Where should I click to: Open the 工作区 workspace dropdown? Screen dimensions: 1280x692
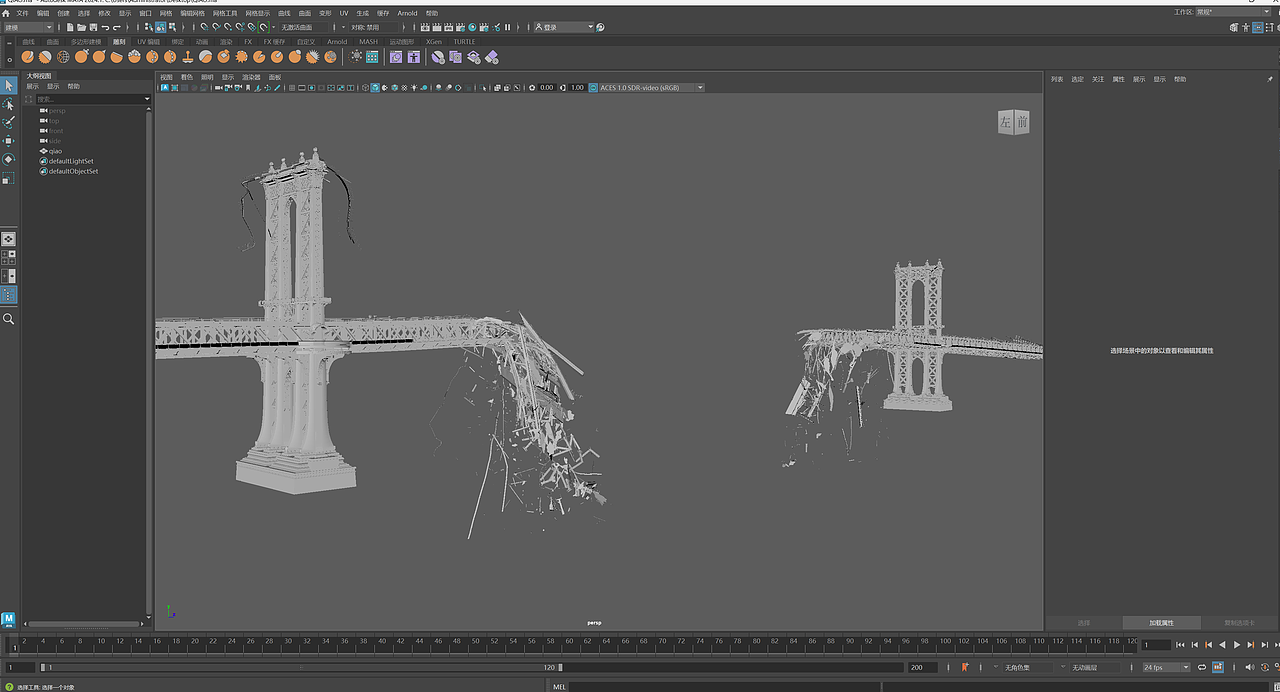coord(1233,11)
